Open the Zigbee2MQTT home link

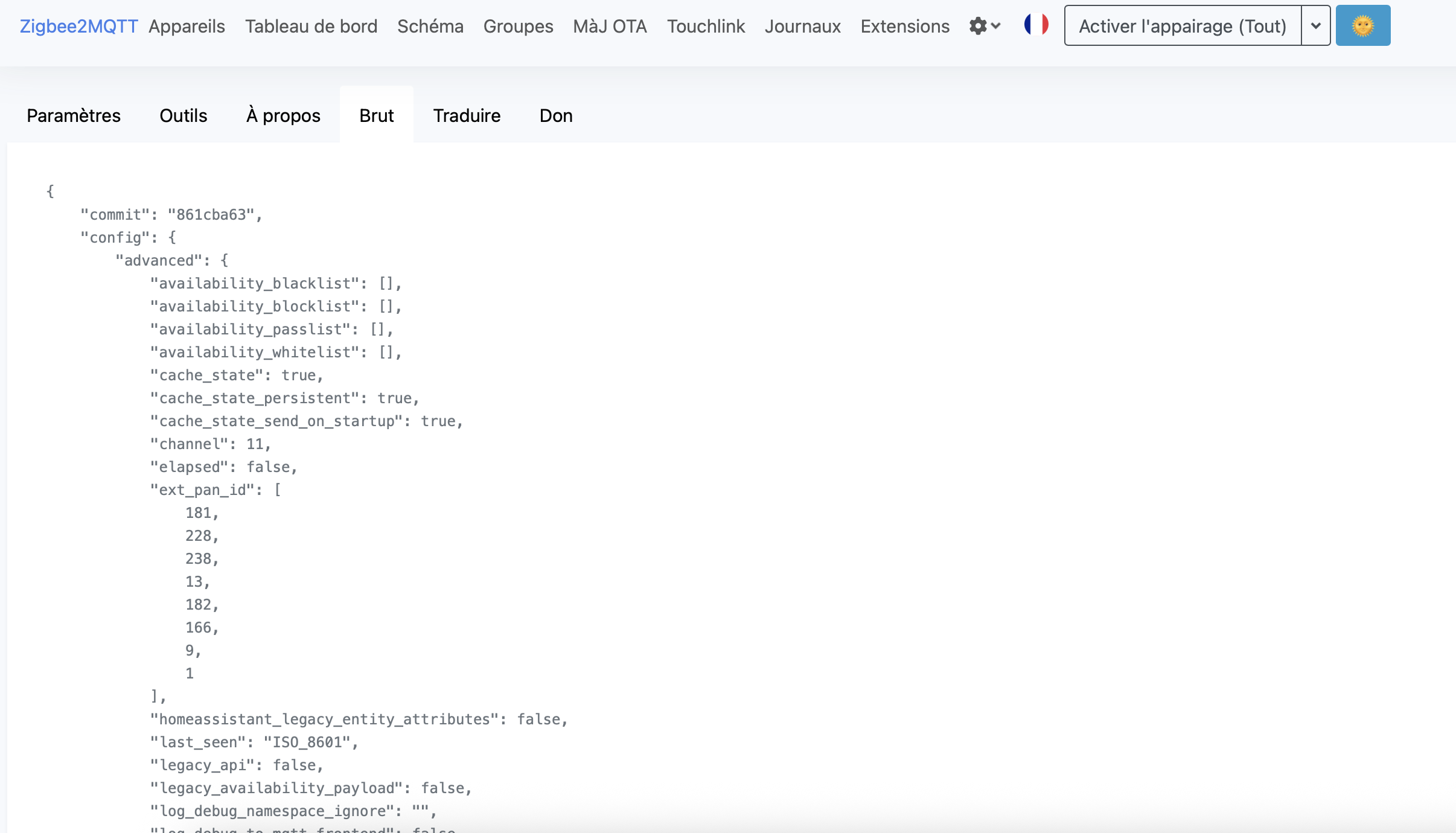[78, 26]
